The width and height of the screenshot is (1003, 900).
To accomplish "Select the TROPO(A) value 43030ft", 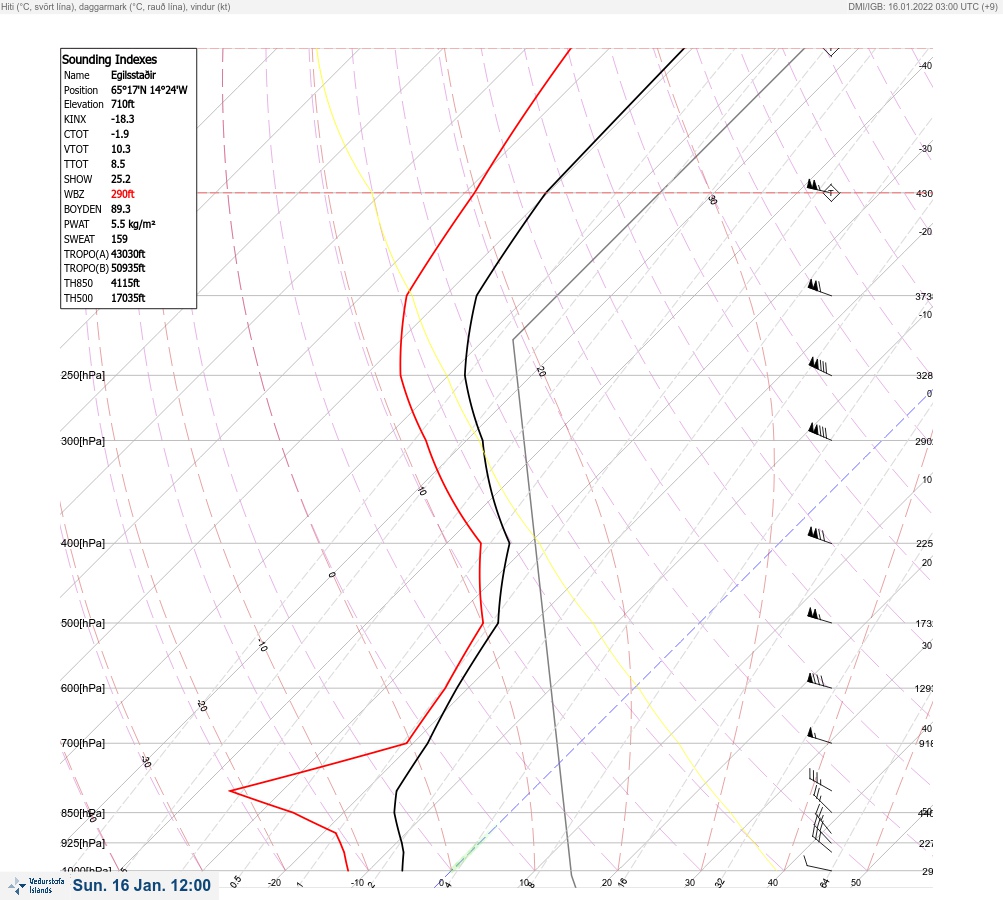I will coord(128,254).
